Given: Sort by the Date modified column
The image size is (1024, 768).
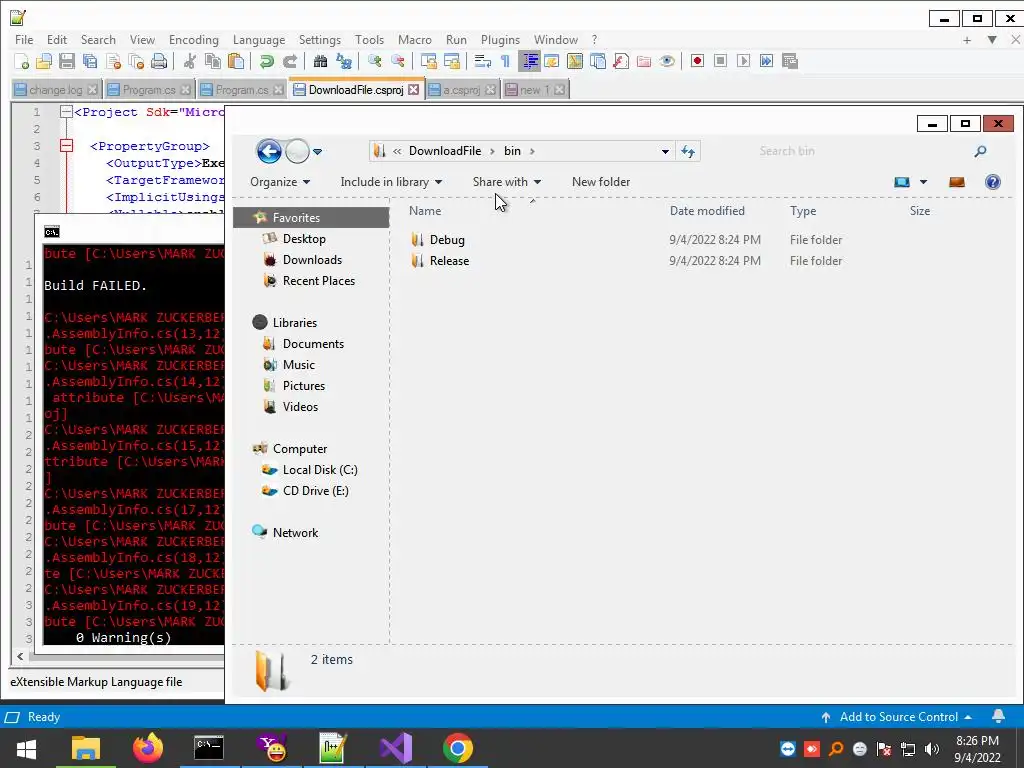Looking at the screenshot, I should point(707,211).
